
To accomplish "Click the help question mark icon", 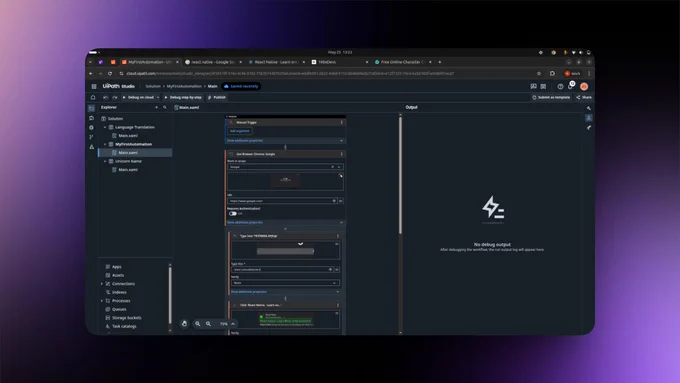I will [560, 86].
